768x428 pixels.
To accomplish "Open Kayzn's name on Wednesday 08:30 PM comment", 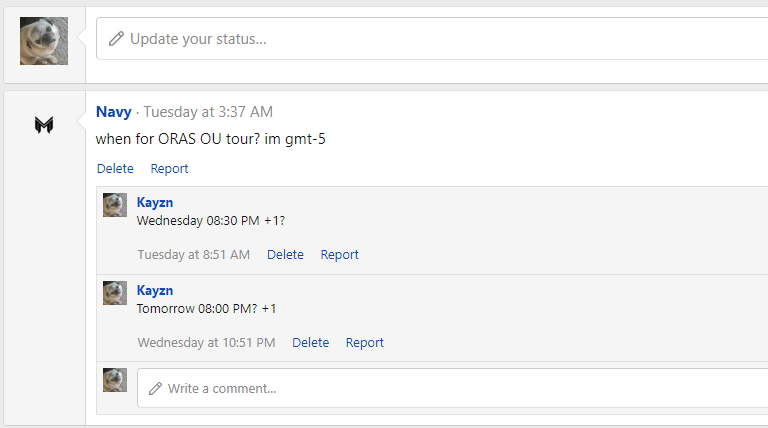I will click(155, 202).
